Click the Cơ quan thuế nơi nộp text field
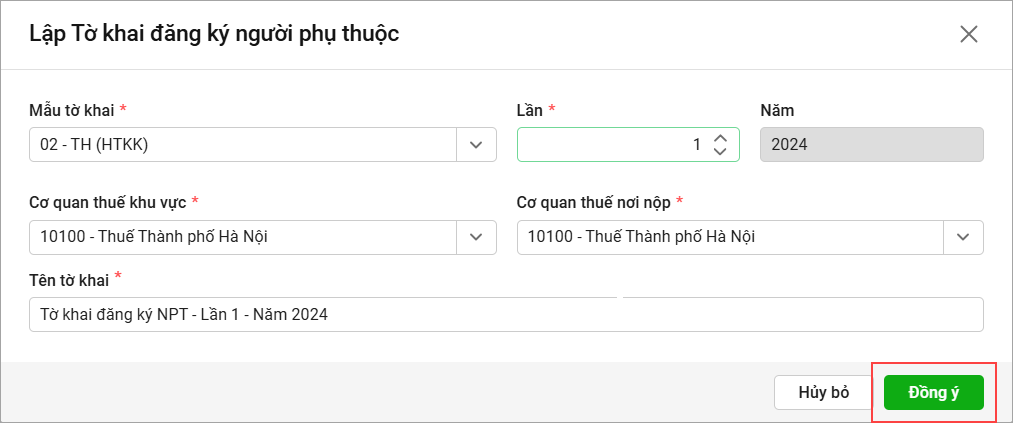1013x423 pixels. [730, 237]
